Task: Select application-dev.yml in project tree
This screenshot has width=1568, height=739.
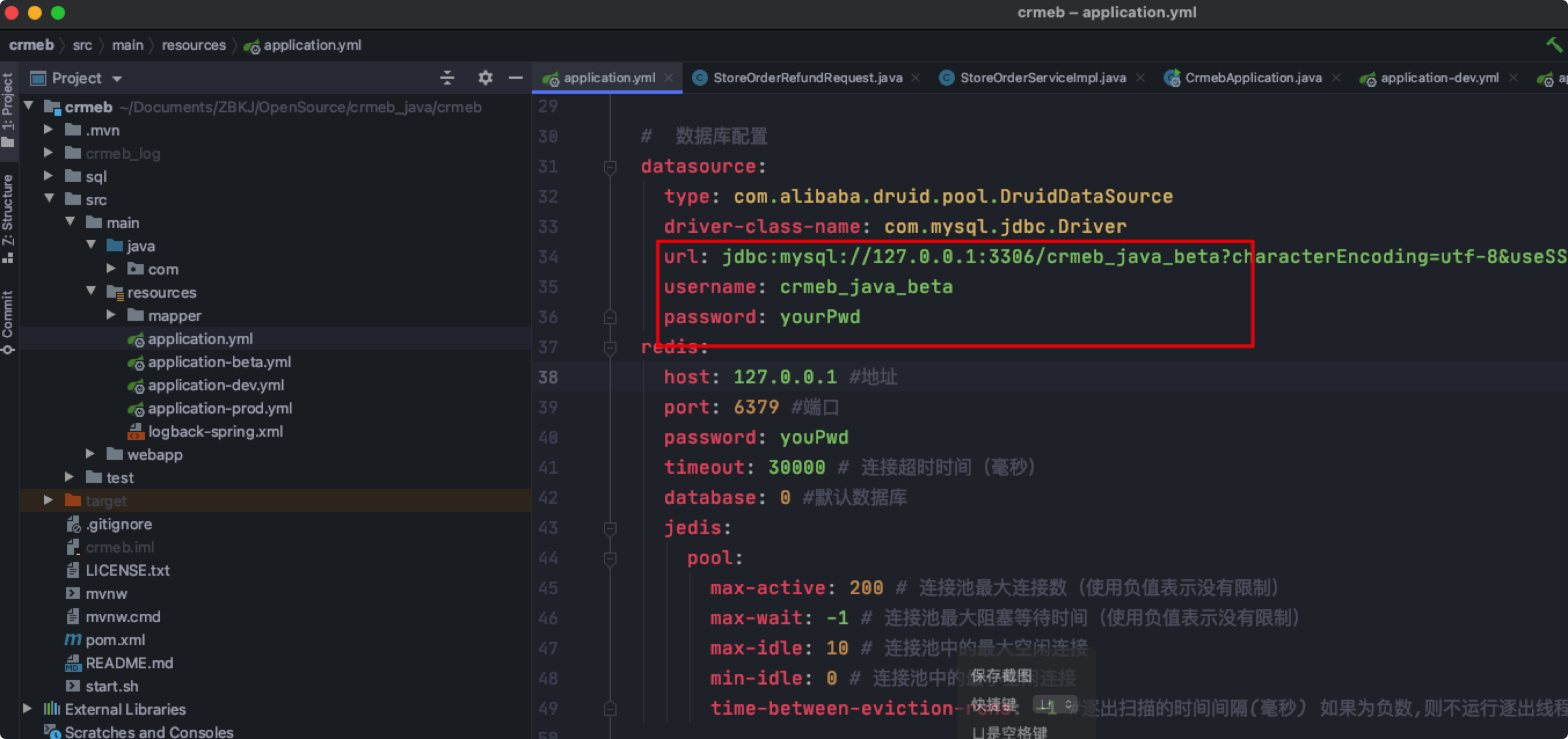Action: 216,385
